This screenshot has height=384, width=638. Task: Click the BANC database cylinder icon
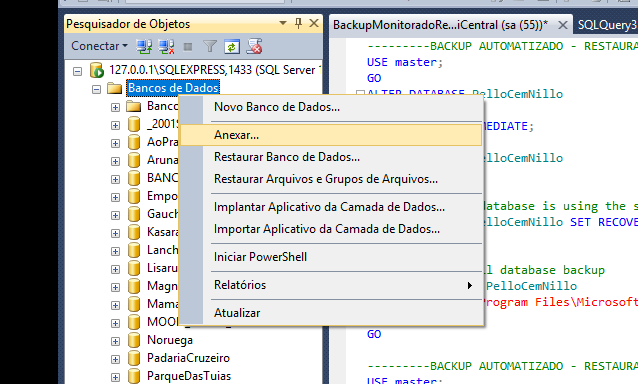tap(134, 178)
